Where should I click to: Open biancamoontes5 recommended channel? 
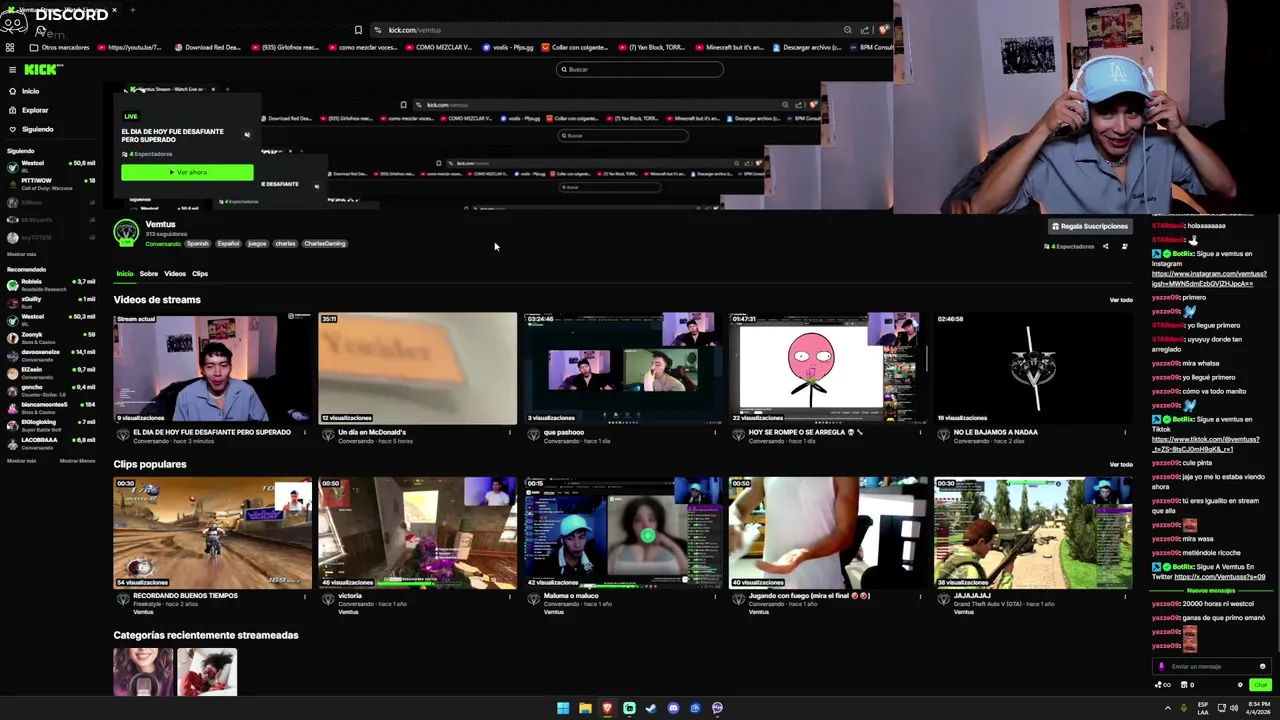[50, 407]
